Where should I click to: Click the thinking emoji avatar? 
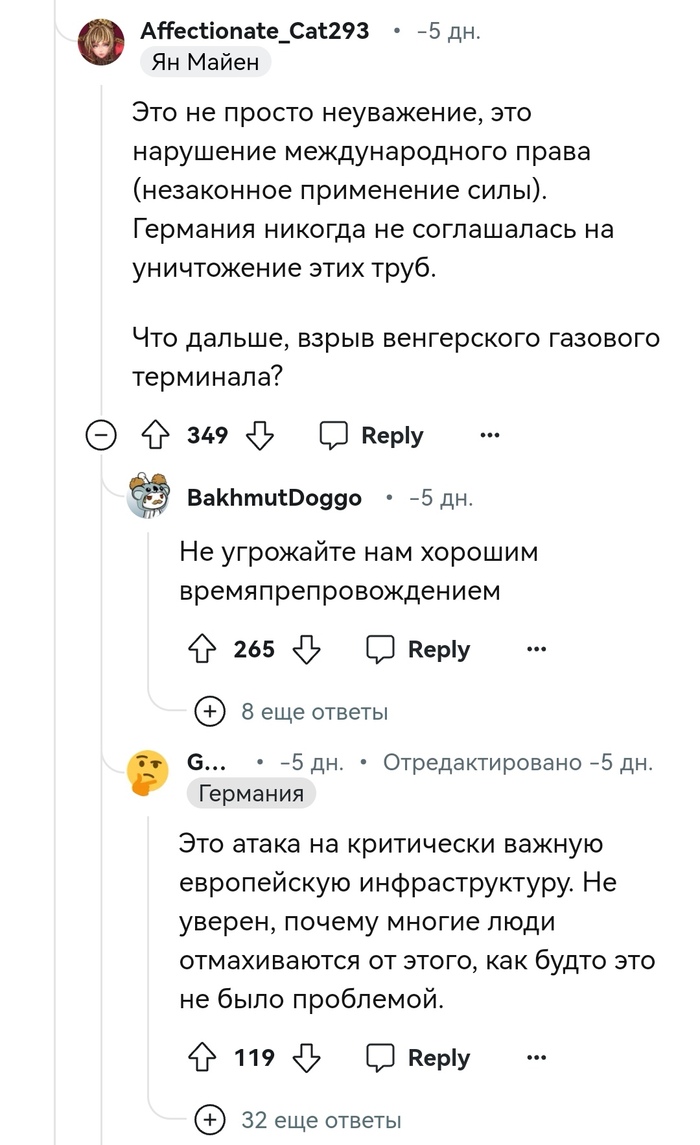148,773
